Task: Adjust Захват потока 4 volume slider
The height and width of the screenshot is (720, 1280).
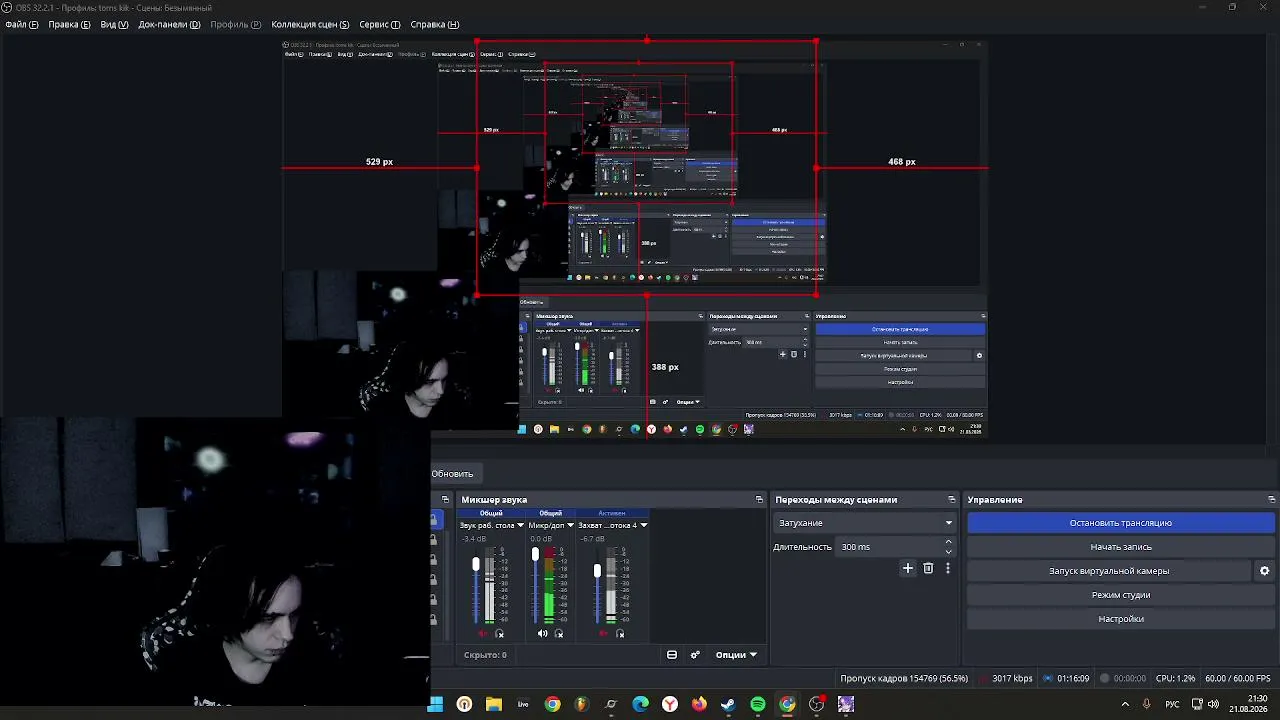Action: tap(597, 570)
